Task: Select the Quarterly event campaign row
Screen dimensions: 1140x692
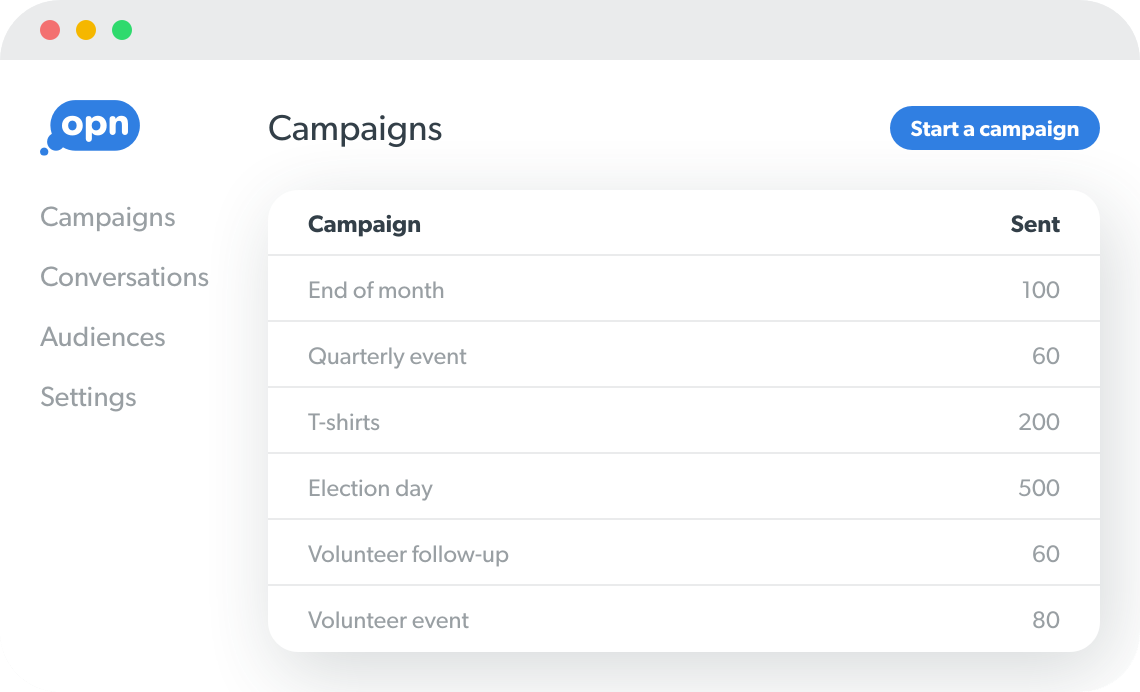Action: click(x=387, y=356)
